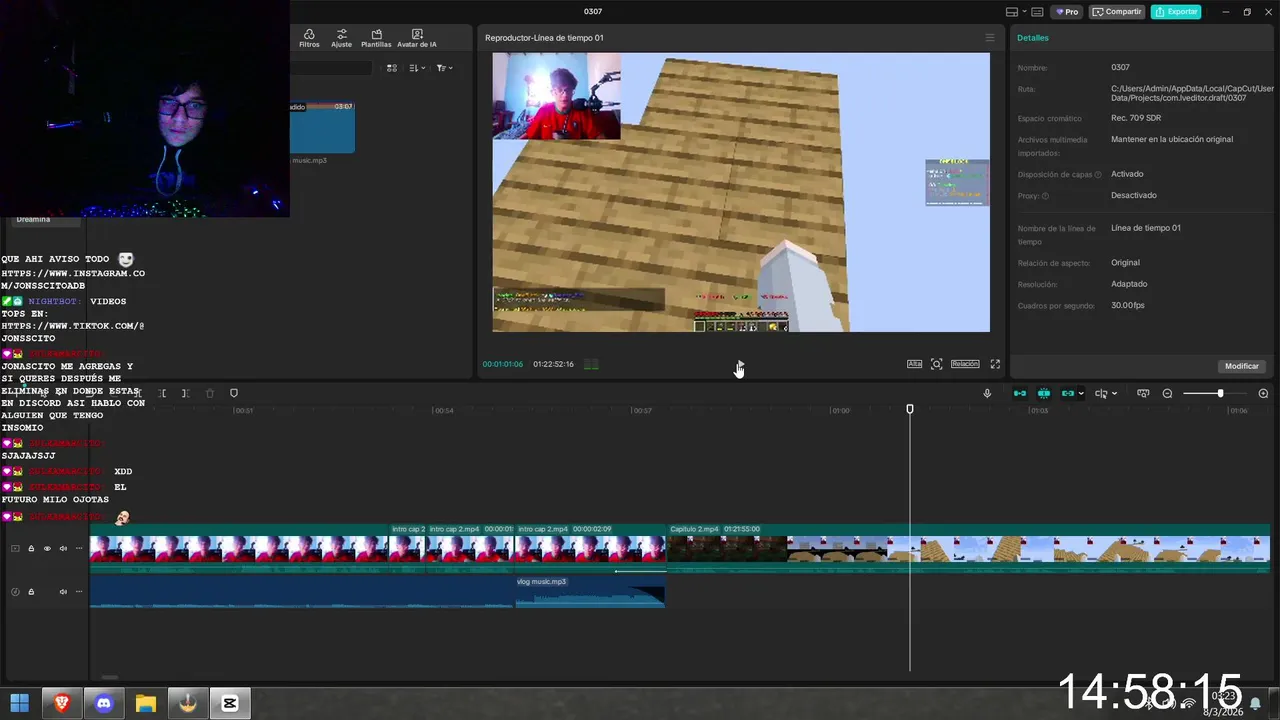Zoom out the timeline with the minus icon
Viewport: 1280px width, 720px height.
coord(1167,393)
